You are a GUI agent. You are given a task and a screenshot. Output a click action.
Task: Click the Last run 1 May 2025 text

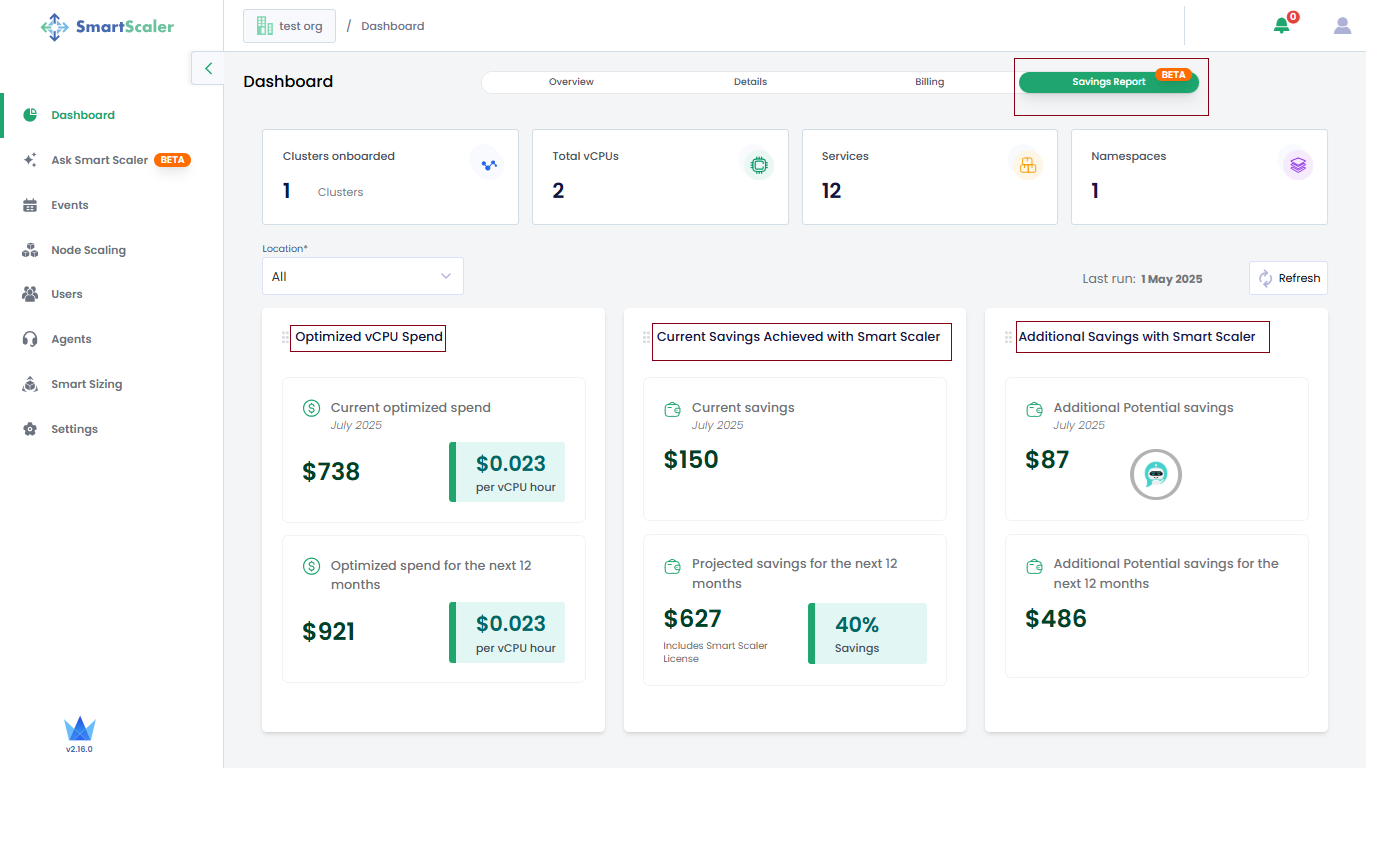click(x=1142, y=279)
